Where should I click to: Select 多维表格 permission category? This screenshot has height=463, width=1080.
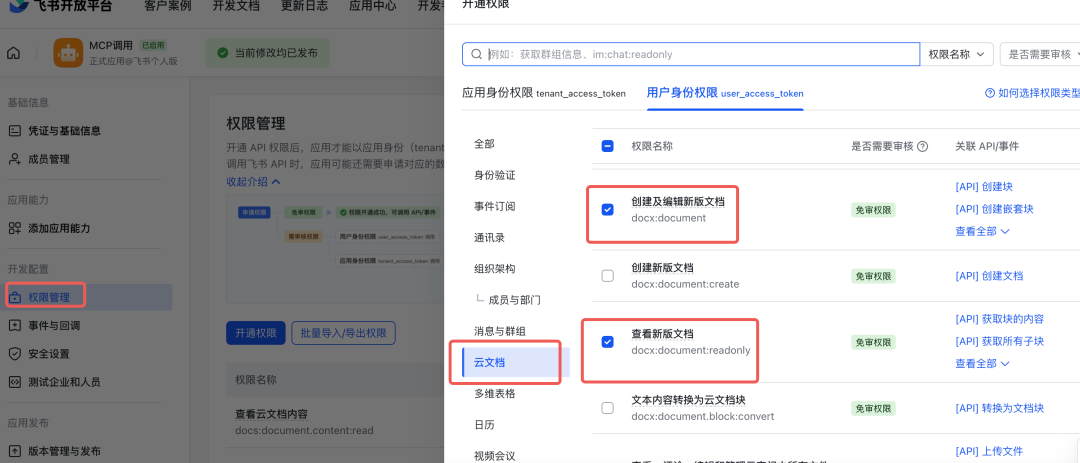coord(495,393)
